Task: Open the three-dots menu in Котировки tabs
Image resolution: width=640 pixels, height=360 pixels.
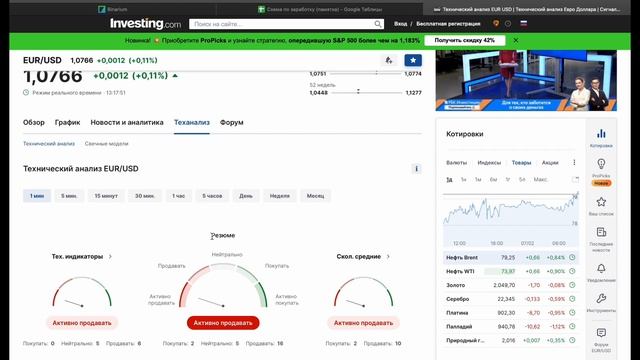Action: [574, 162]
